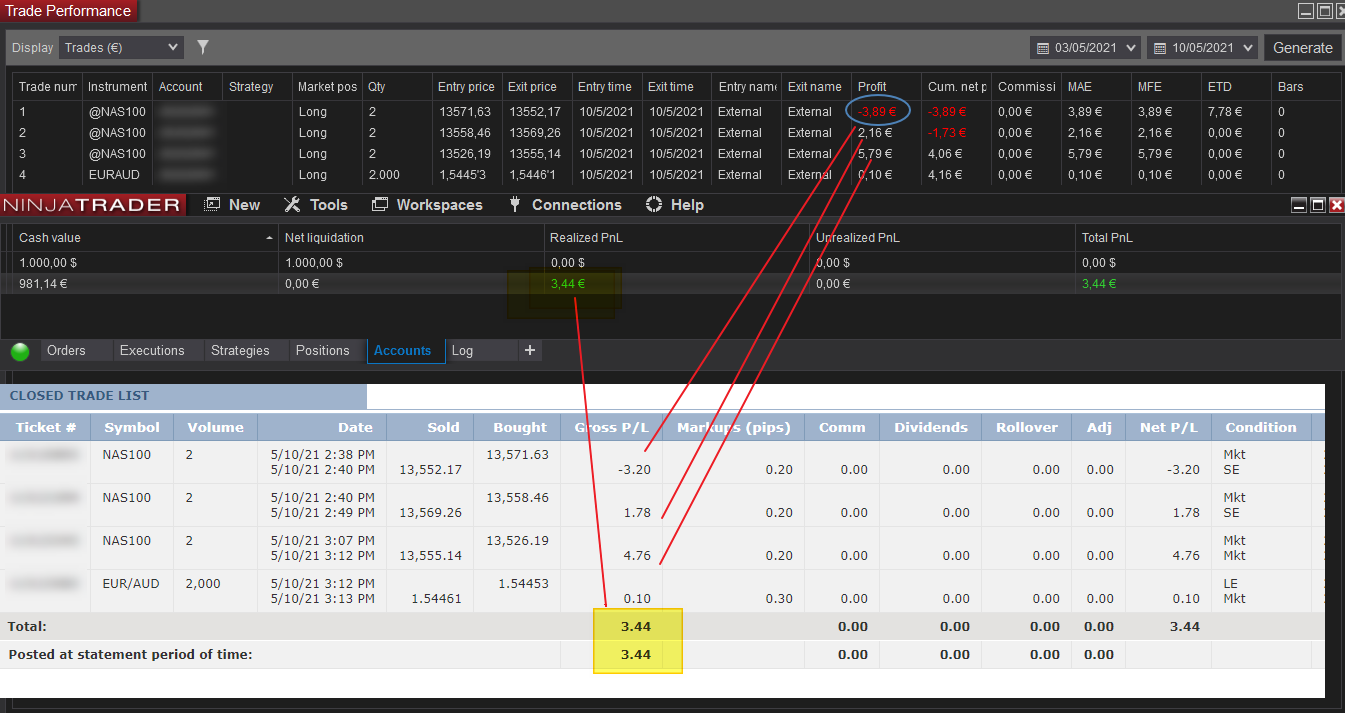The width and height of the screenshot is (1345, 713).
Task: Click the Entry price column header
Action: click(466, 87)
